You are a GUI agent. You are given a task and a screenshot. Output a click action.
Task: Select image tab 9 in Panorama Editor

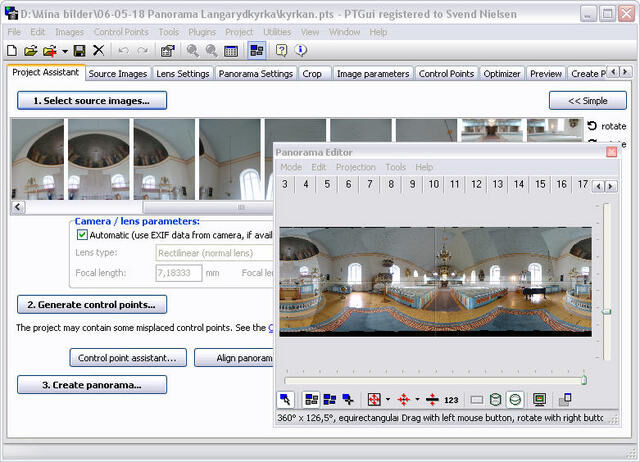(412, 185)
